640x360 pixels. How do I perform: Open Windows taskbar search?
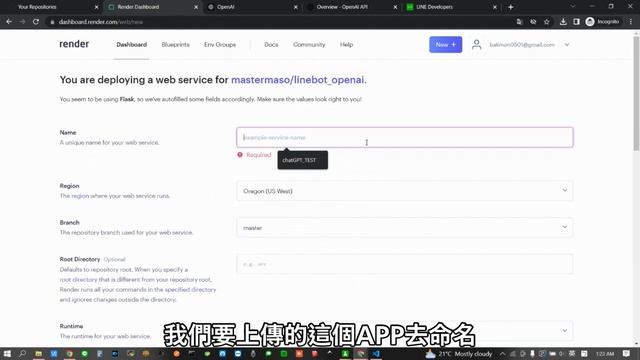(22, 353)
